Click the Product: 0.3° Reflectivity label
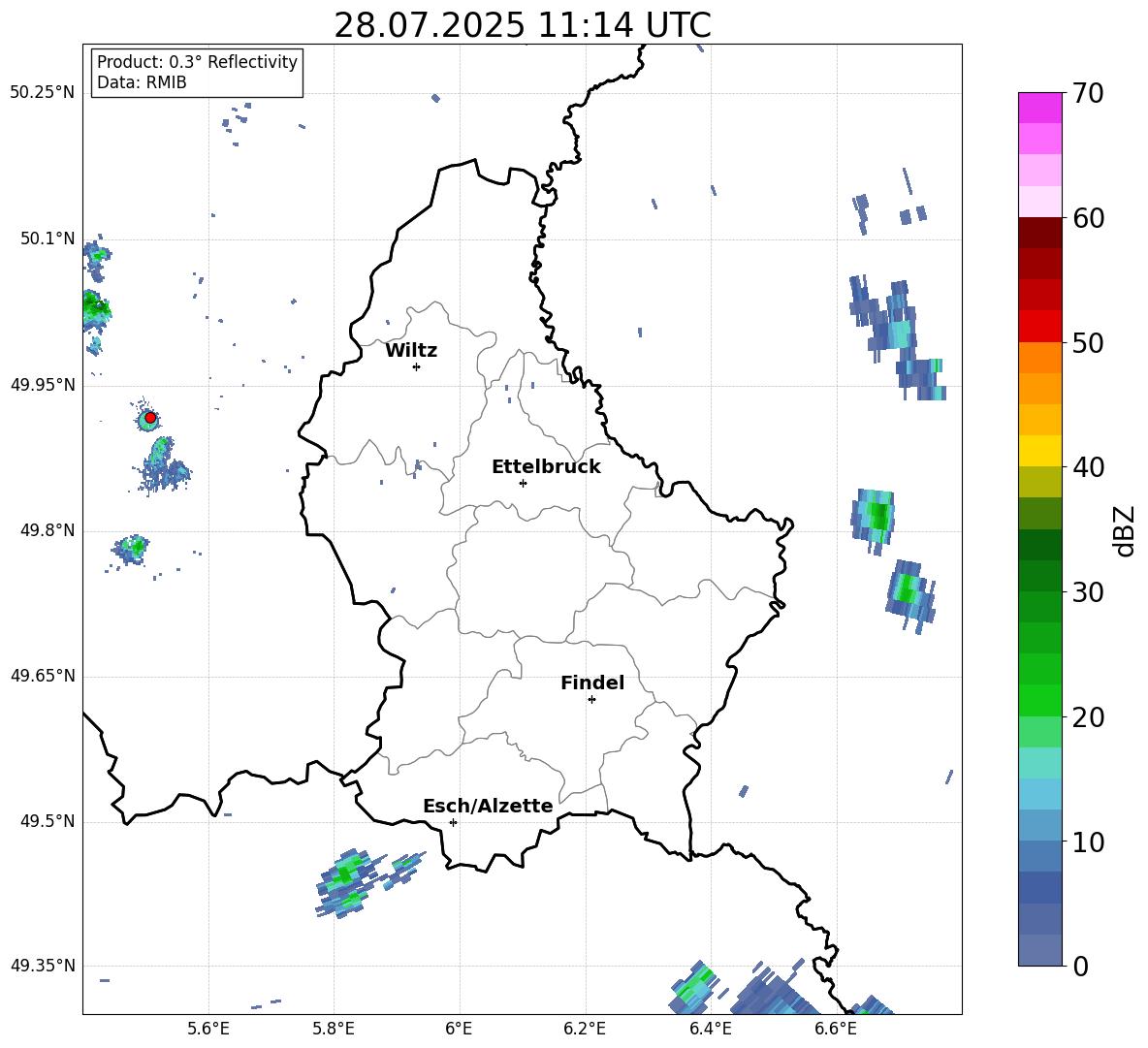The width and height of the screenshot is (1148, 1048). [197, 62]
